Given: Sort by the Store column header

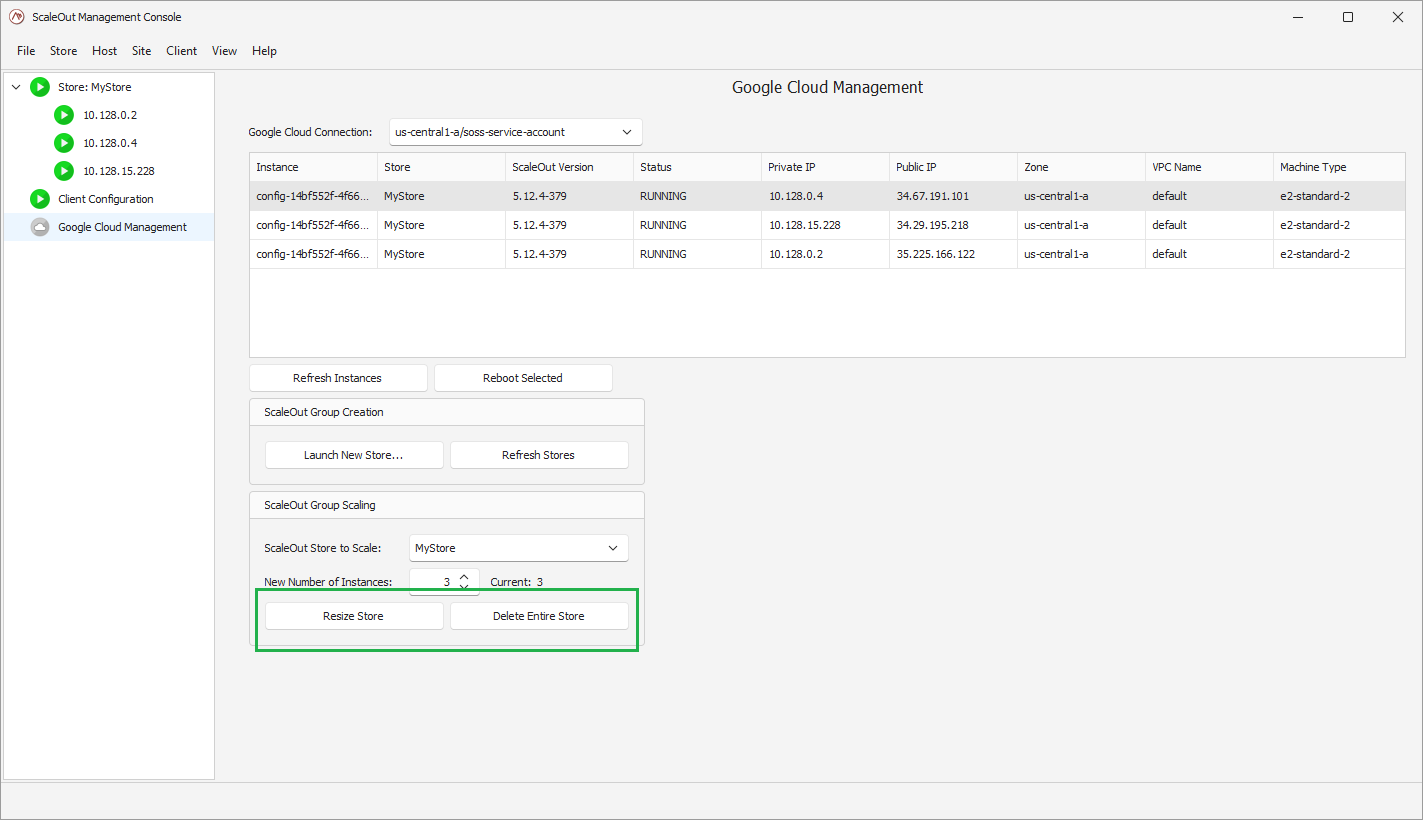Looking at the screenshot, I should tap(441, 167).
